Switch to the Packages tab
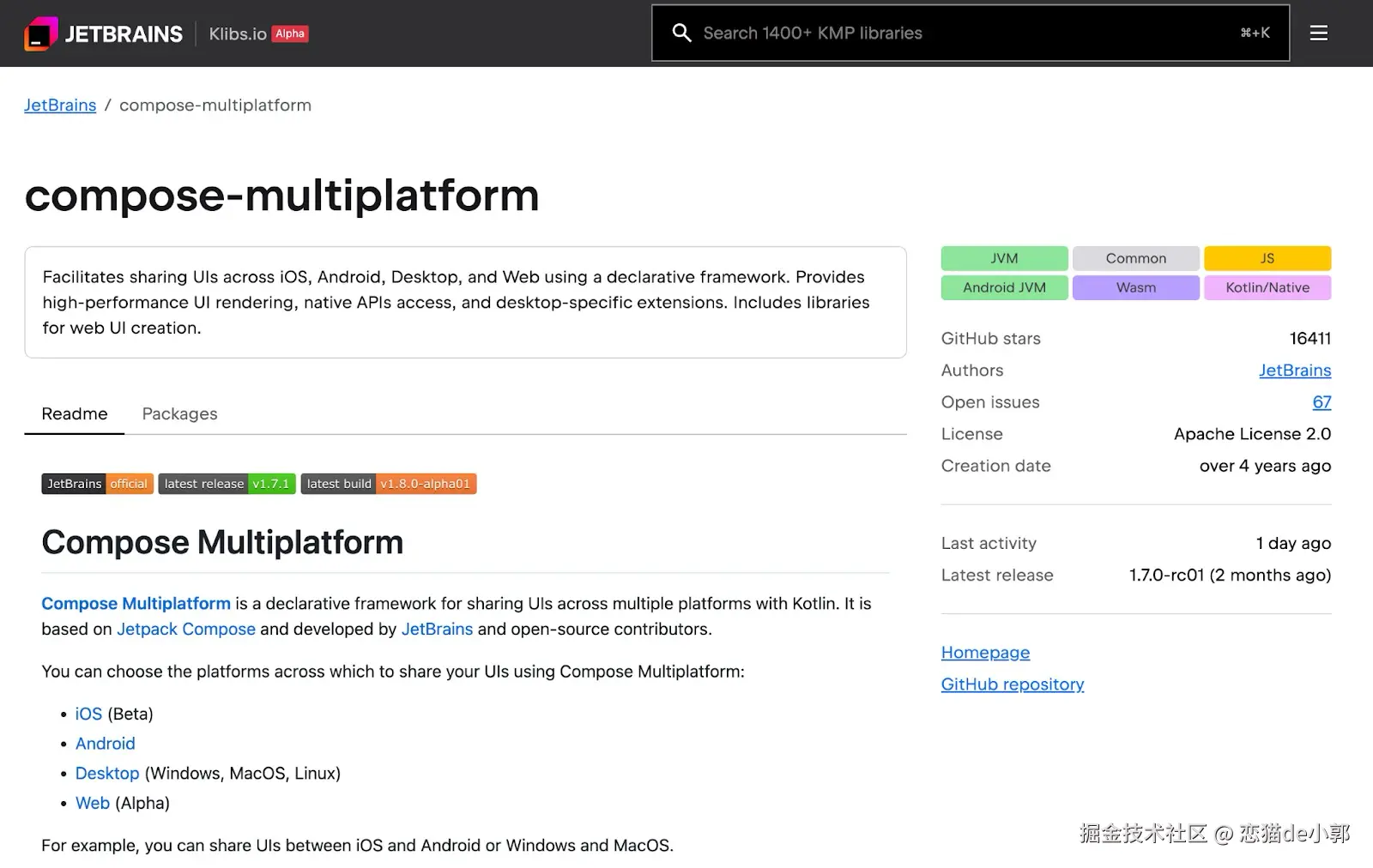The width and height of the screenshot is (1373, 868). [179, 413]
